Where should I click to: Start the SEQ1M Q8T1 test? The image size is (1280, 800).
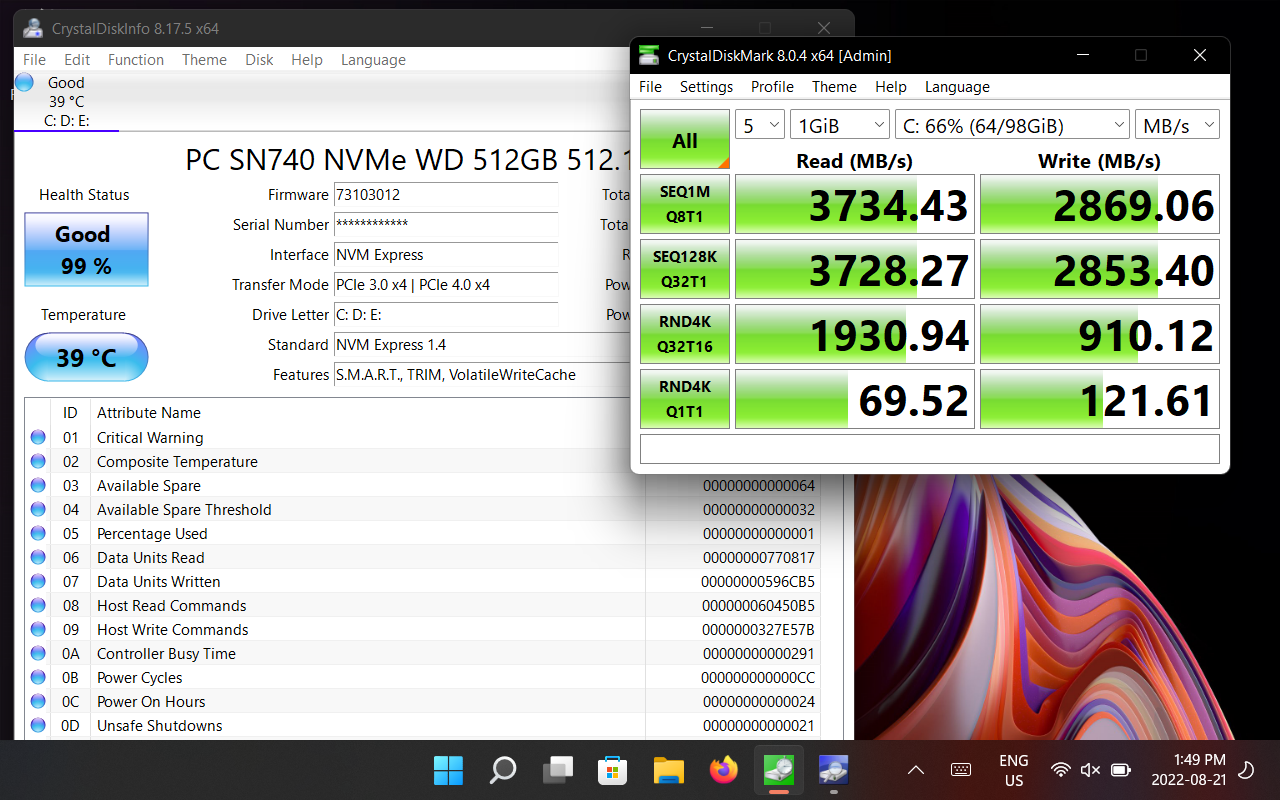coord(684,204)
